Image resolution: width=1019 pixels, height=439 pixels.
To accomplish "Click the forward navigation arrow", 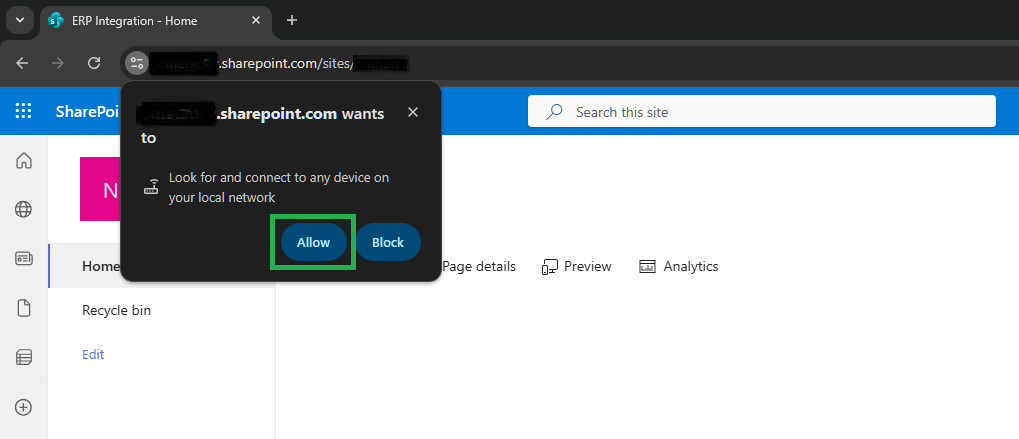I will (58, 63).
